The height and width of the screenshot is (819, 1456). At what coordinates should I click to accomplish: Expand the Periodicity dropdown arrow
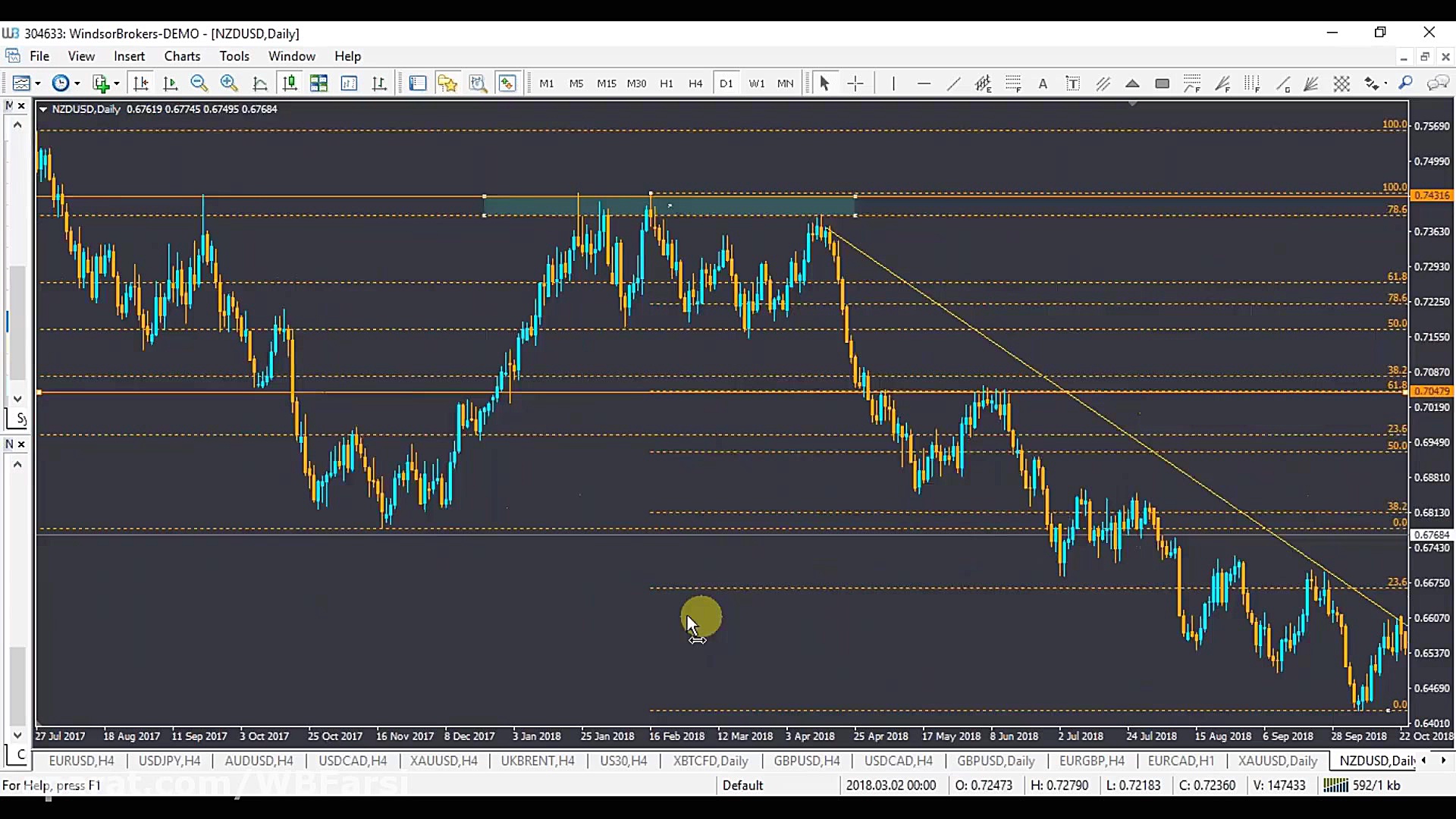click(77, 83)
